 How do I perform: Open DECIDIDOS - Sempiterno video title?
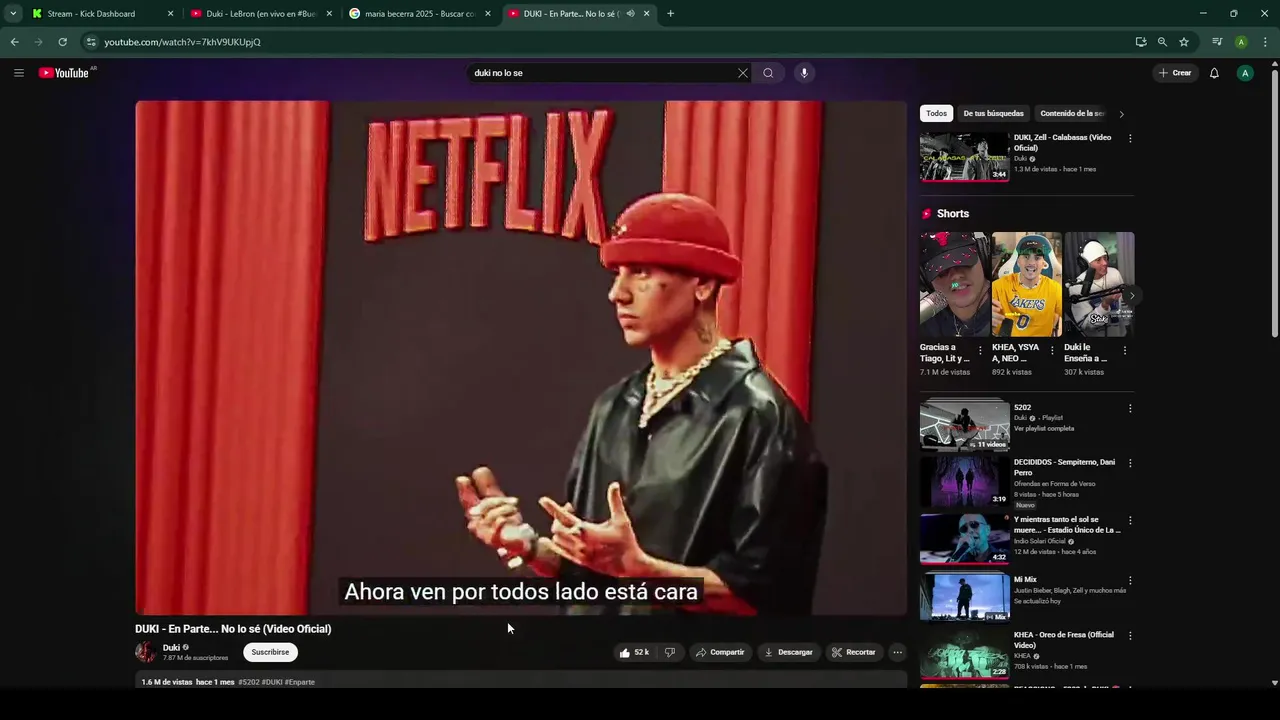tap(1064, 467)
